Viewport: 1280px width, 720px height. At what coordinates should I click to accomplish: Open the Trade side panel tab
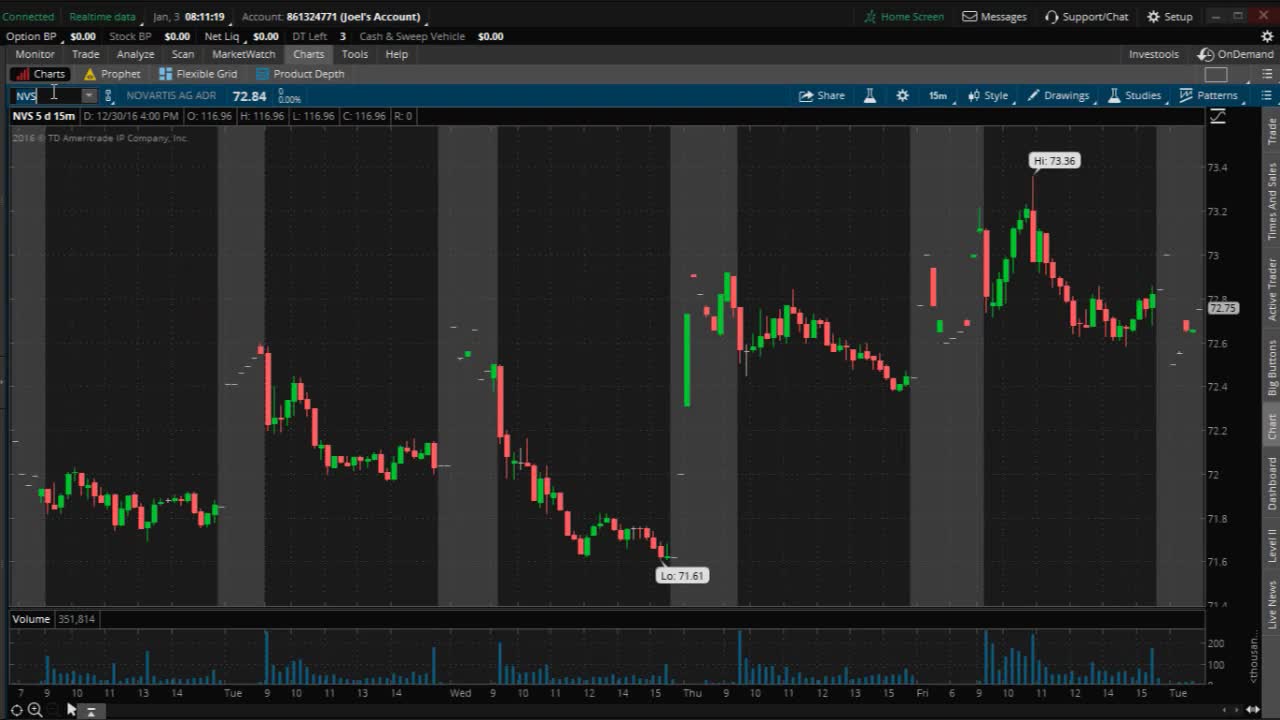[x=1272, y=131]
